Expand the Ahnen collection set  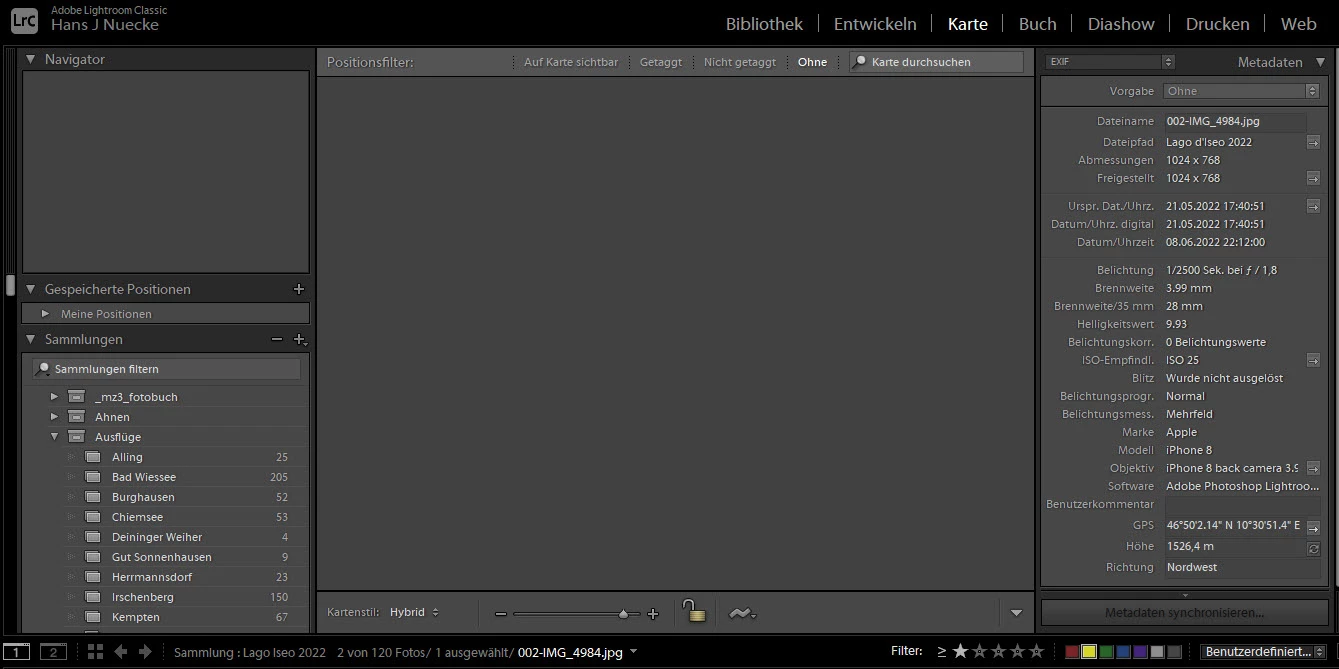[x=54, y=417]
